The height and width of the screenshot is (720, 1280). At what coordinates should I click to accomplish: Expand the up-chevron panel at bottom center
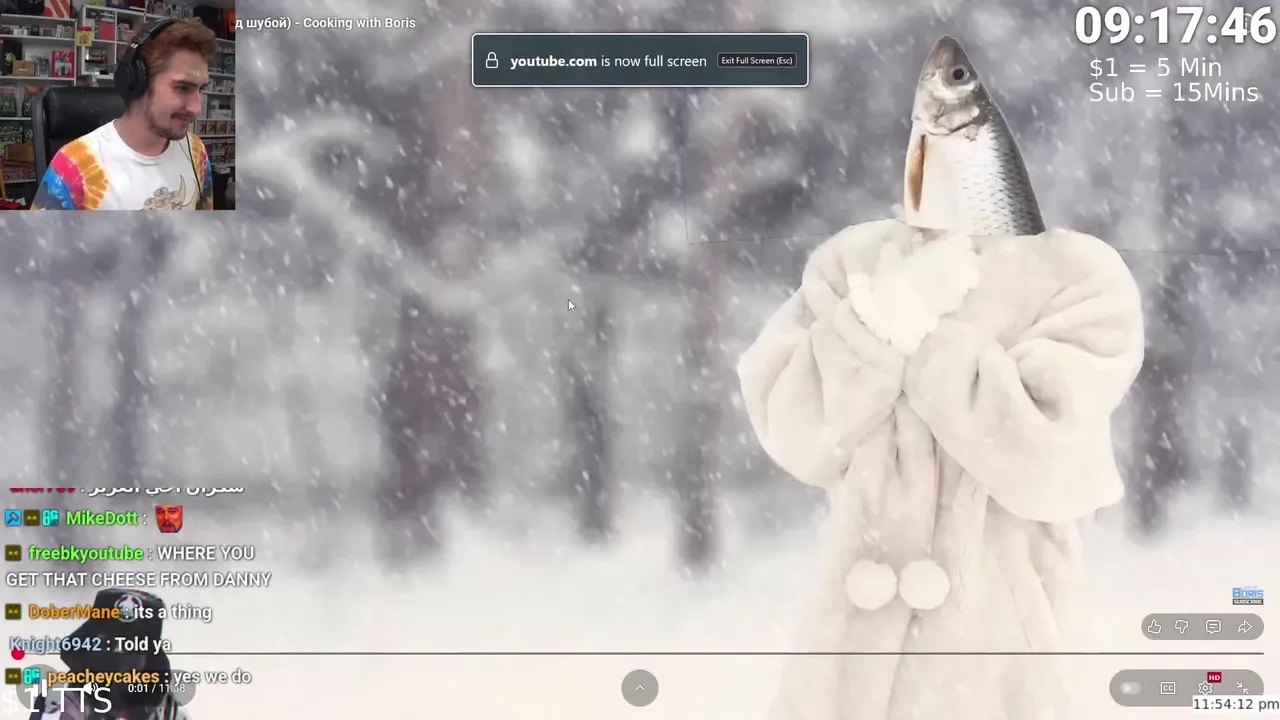[x=640, y=688]
